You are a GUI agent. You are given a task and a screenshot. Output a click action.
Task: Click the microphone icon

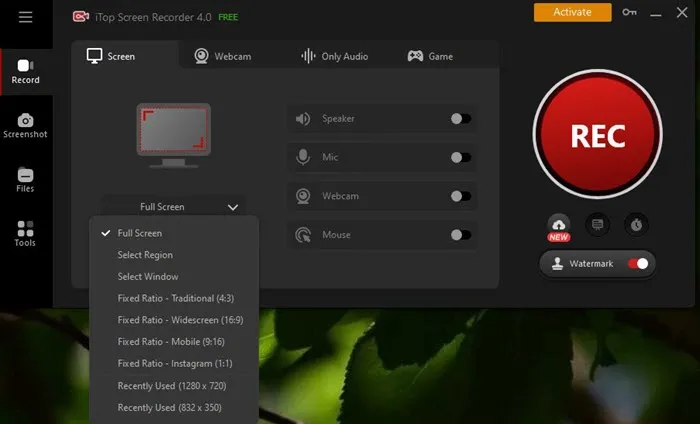[303, 157]
